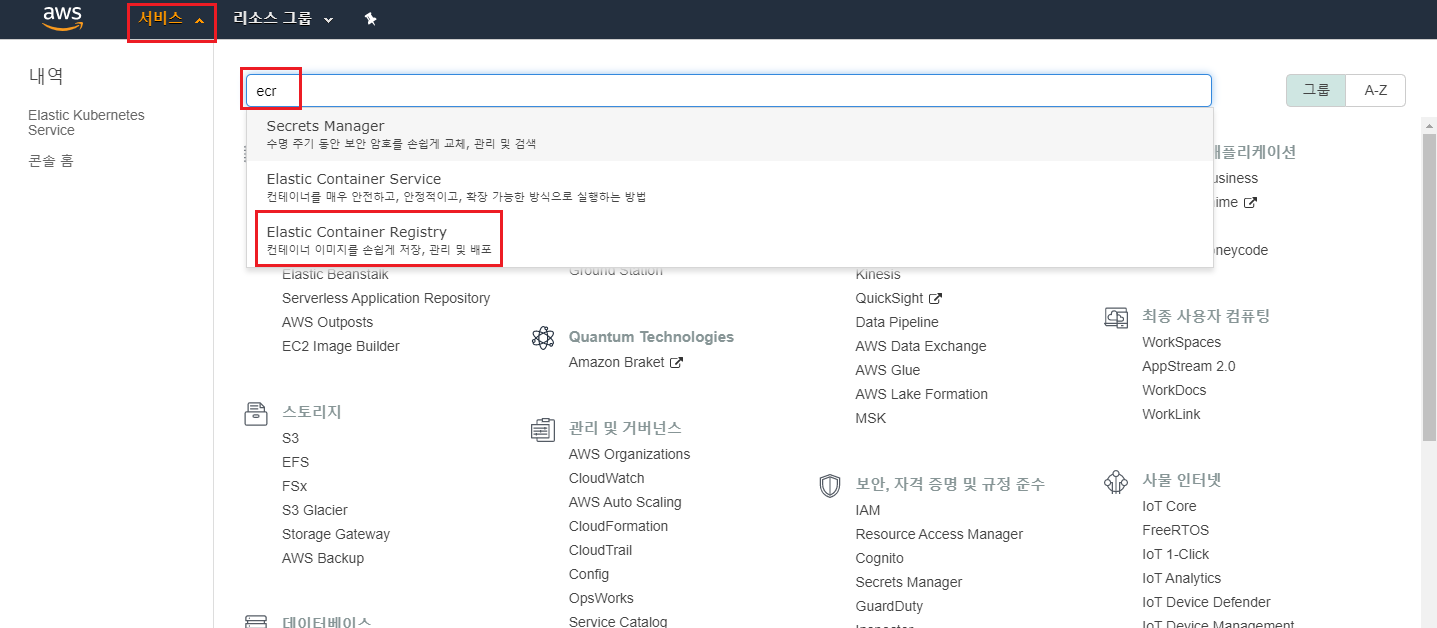
Task: Click the Storage category icon
Action: [256, 414]
